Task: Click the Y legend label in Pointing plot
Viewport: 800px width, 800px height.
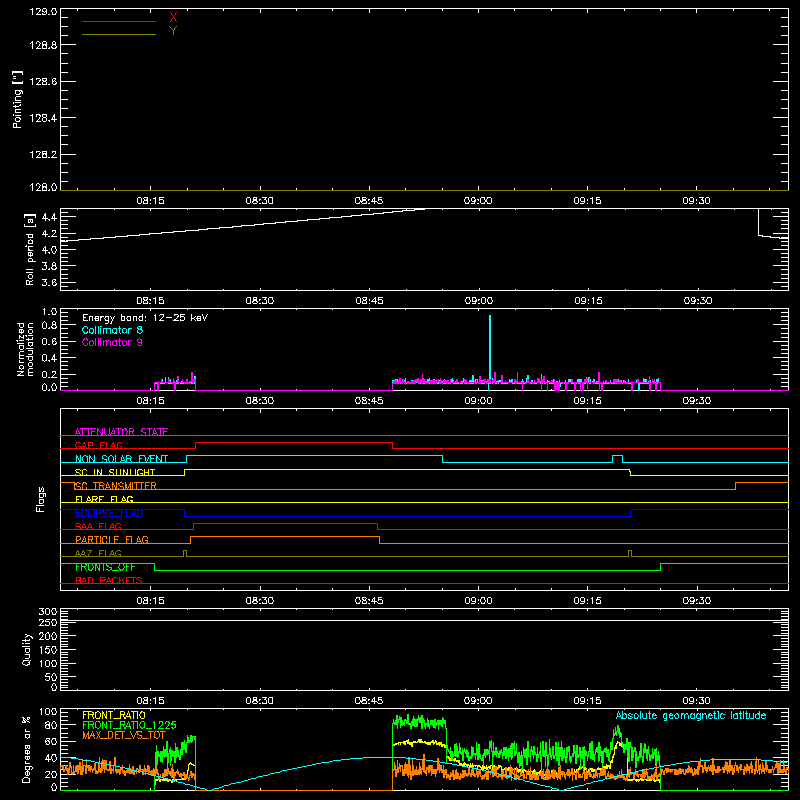Action: [x=173, y=31]
